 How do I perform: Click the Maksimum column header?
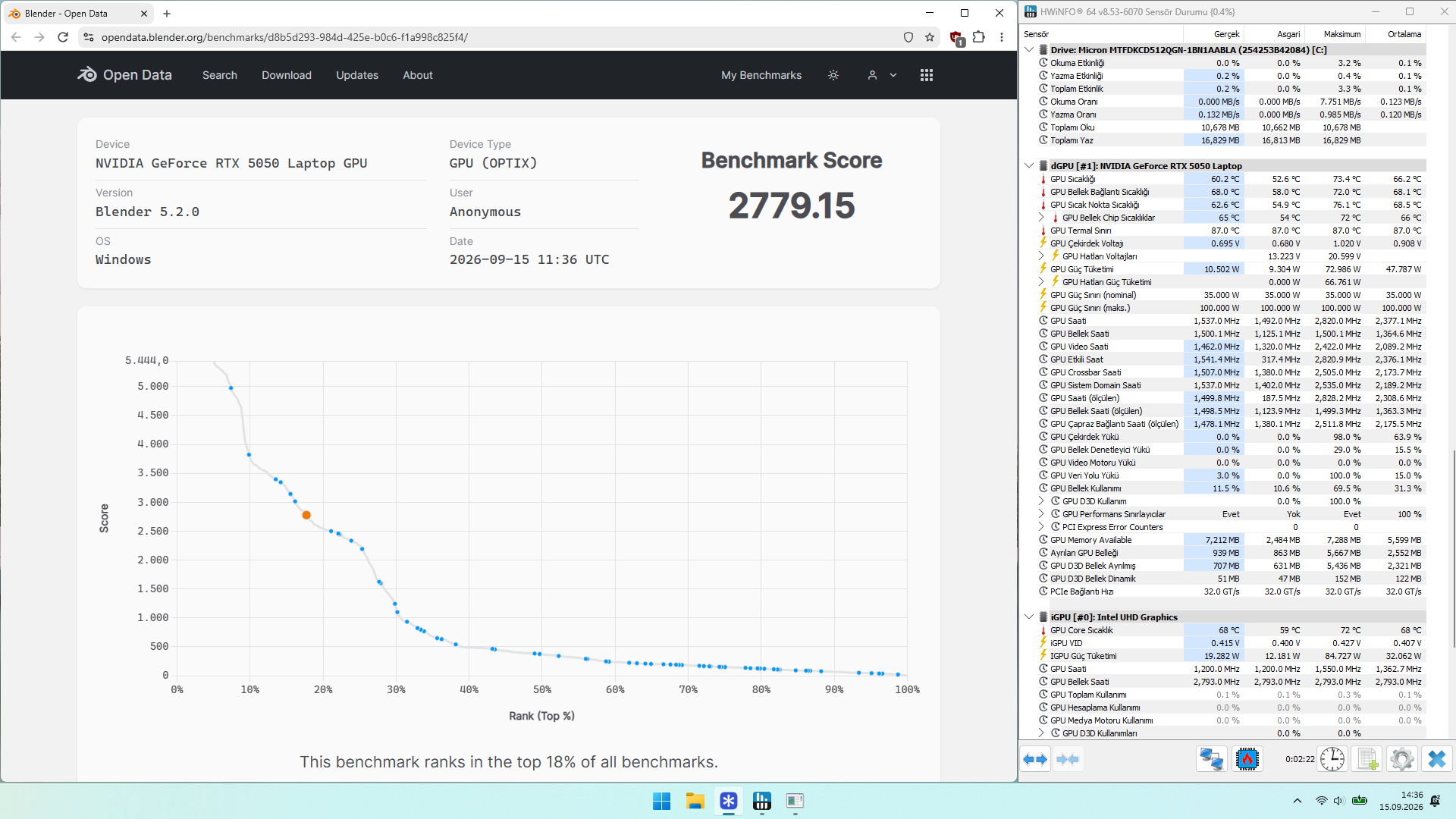click(1335, 34)
